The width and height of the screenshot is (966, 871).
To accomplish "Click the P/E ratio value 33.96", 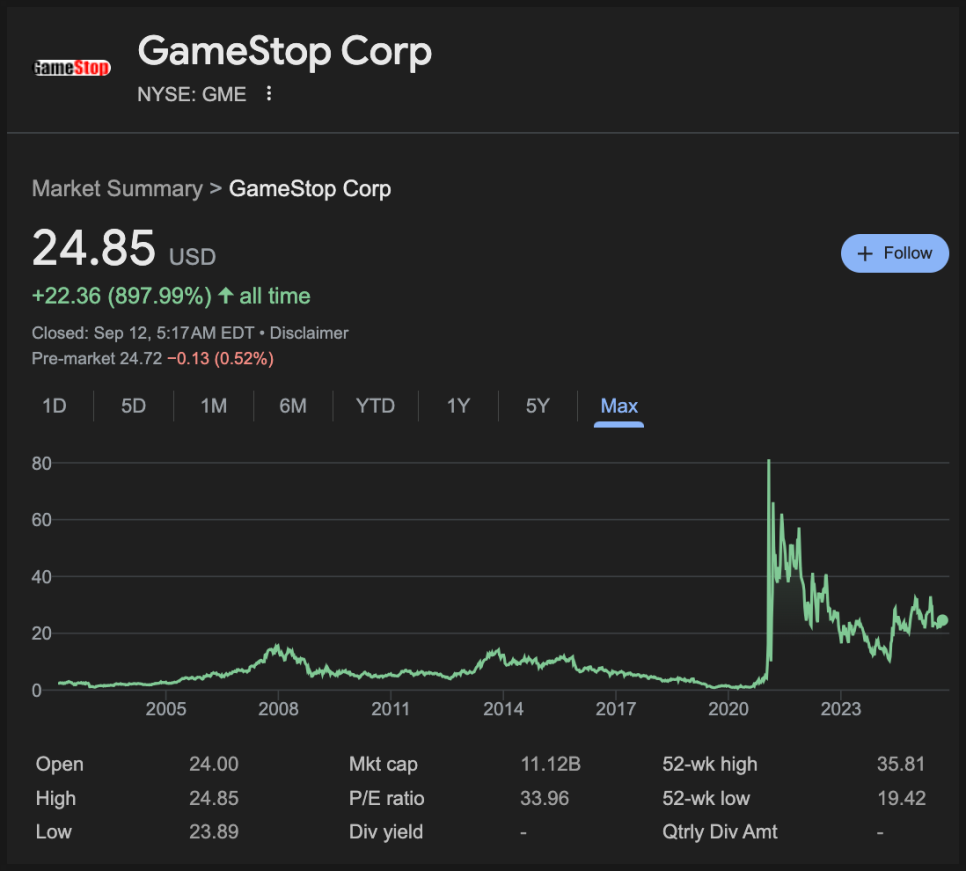I will (x=545, y=798).
